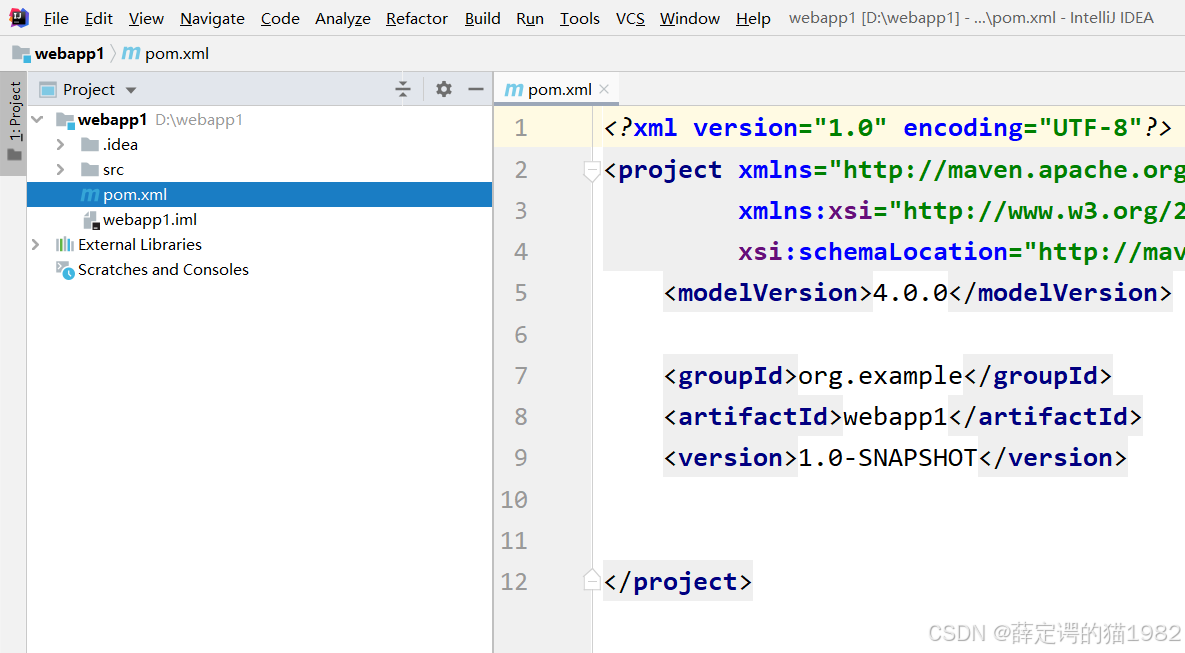Viewport: 1185px width, 653px height.
Task: Expand the .idea folder
Action: (x=60, y=144)
